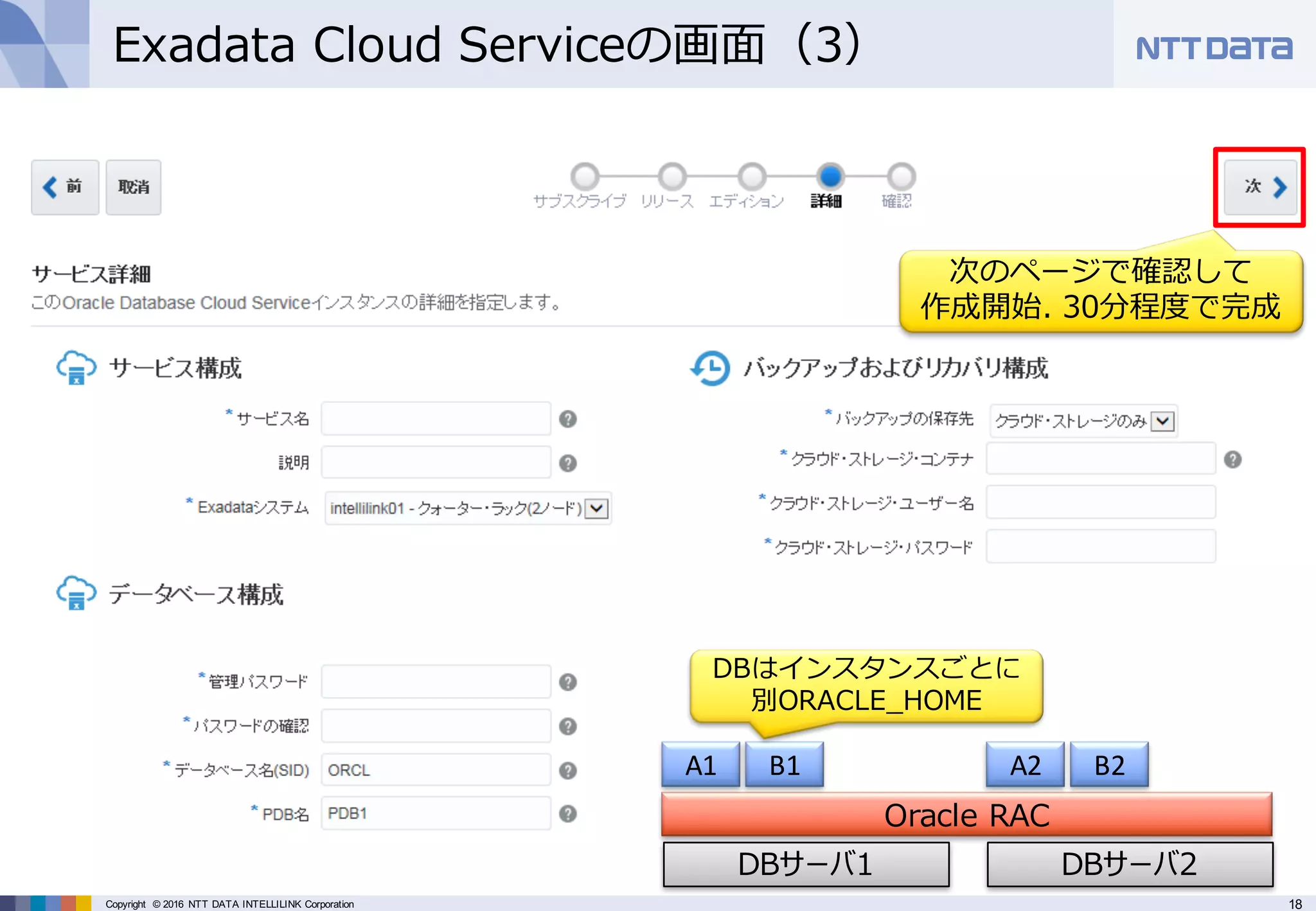Viewport: 1316px width, 911px height.
Task: Focus the 管理パスワード input field
Action: pos(436,681)
